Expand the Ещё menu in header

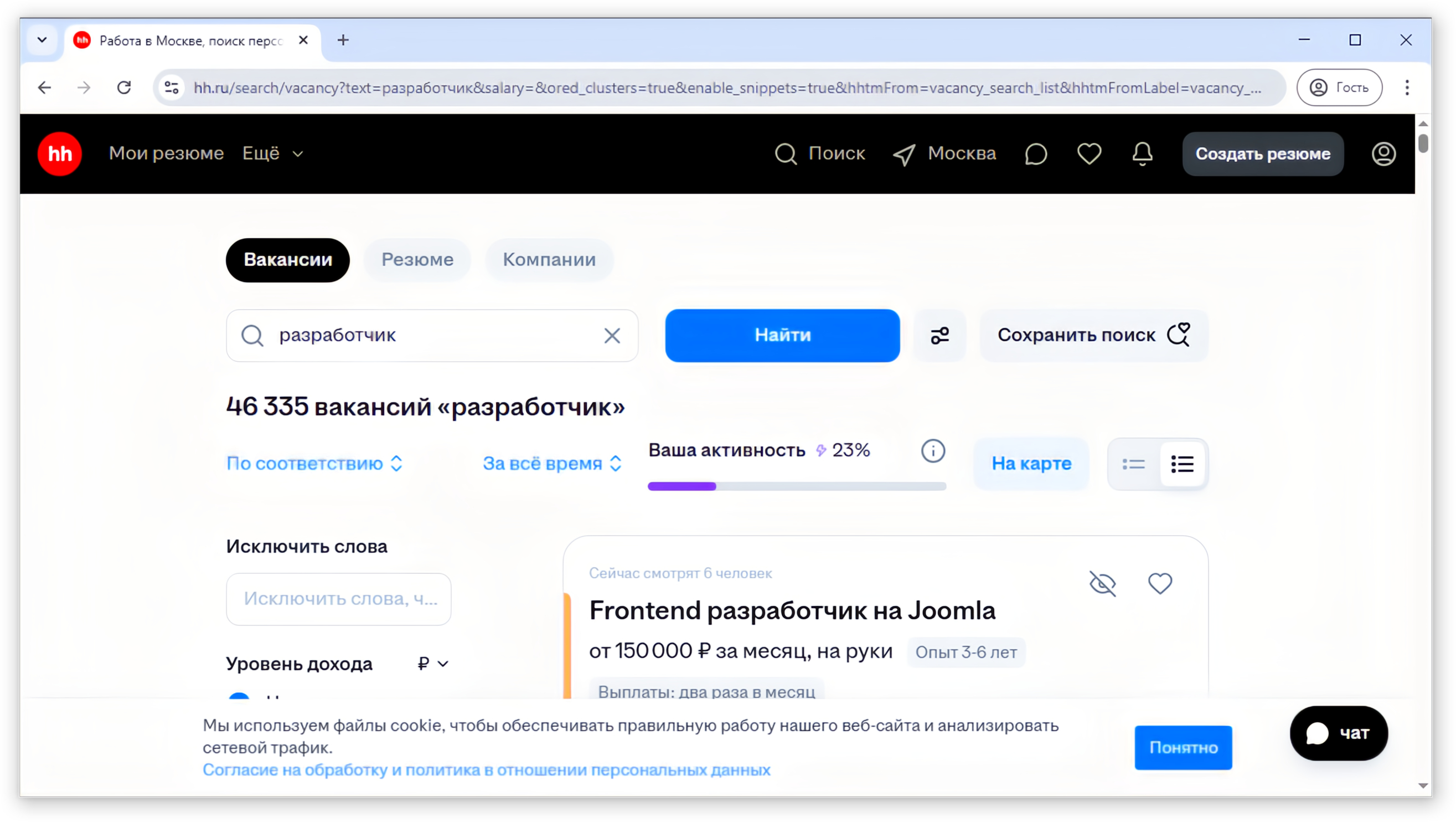273,154
